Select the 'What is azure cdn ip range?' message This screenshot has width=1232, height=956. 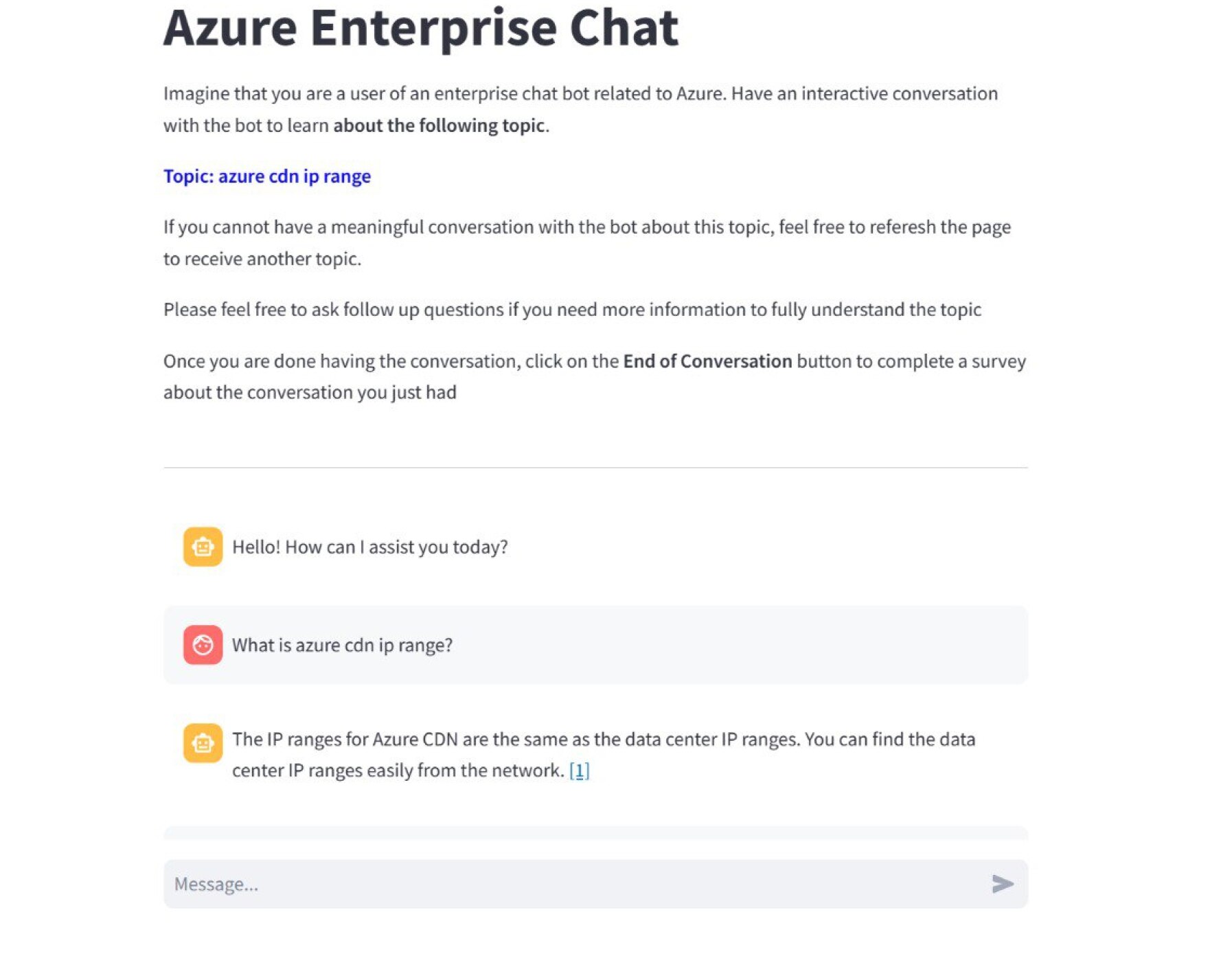click(x=342, y=646)
